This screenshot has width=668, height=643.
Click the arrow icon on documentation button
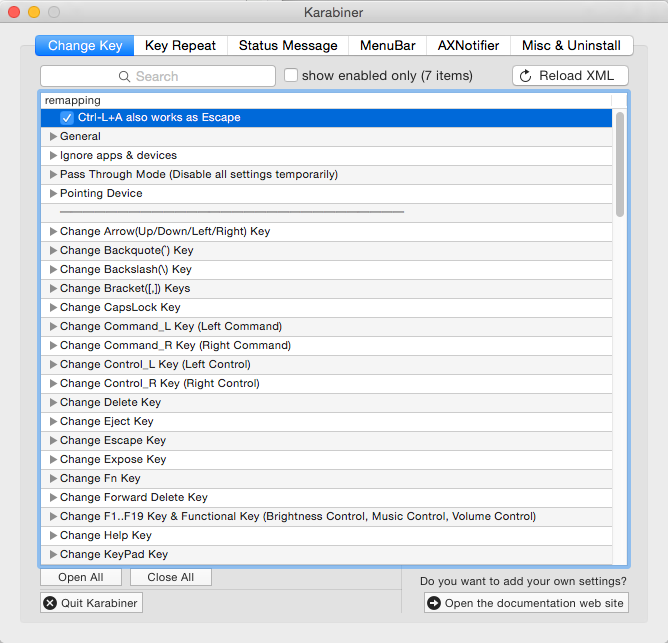434,603
